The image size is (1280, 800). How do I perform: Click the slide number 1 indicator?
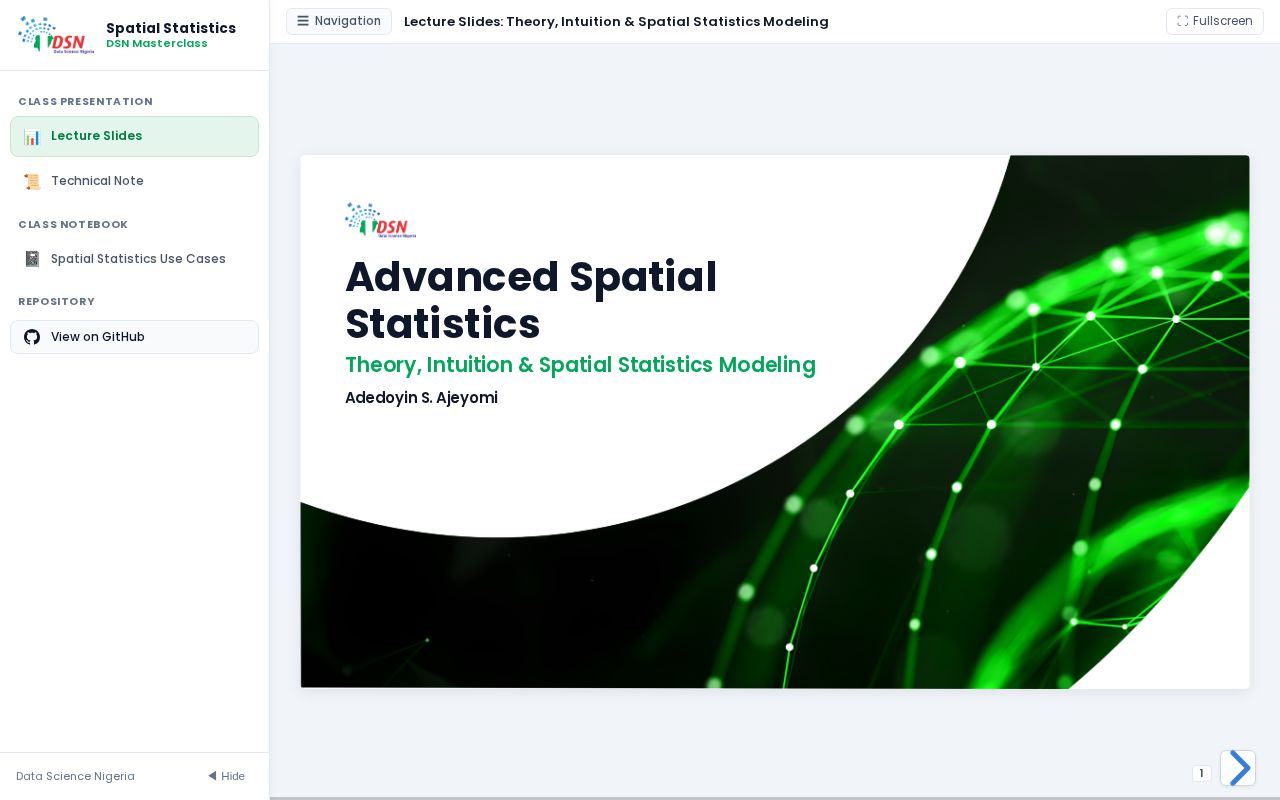1202,773
